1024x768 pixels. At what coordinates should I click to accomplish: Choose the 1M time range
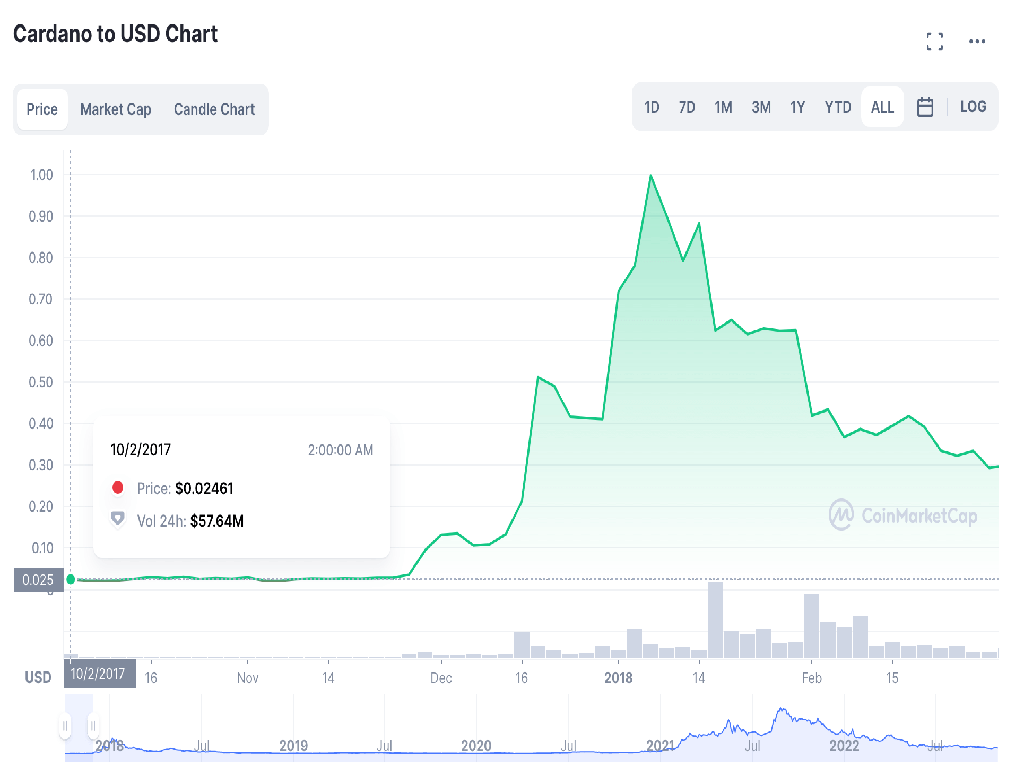click(x=723, y=107)
